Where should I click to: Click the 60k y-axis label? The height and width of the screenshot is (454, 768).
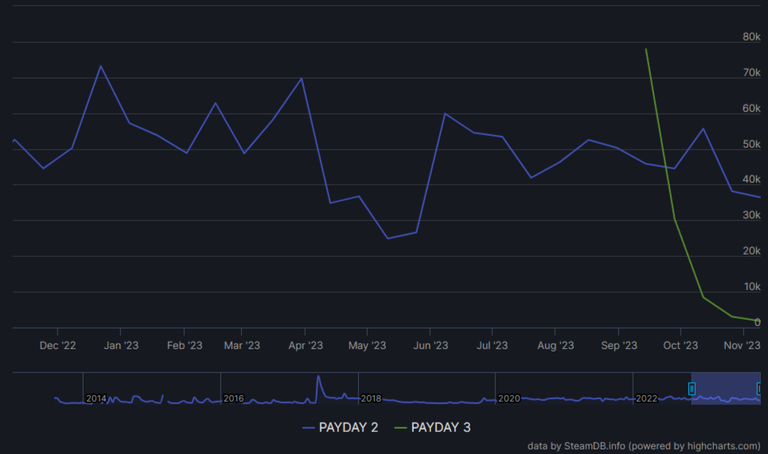[751, 108]
